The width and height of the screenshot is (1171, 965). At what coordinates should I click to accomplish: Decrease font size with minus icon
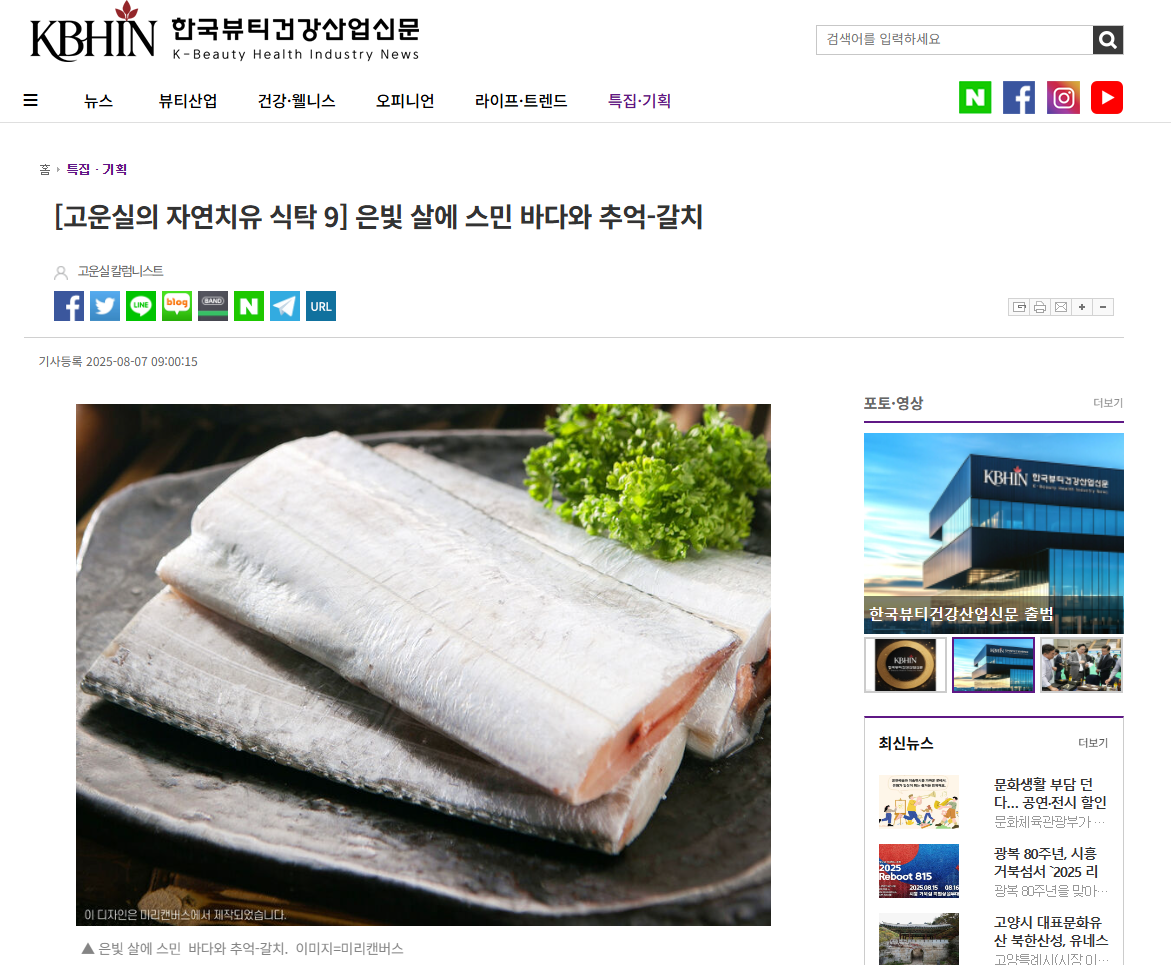pos(1103,307)
